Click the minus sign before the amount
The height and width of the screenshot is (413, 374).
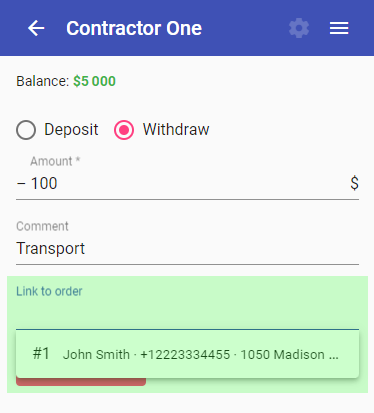tap(21, 184)
